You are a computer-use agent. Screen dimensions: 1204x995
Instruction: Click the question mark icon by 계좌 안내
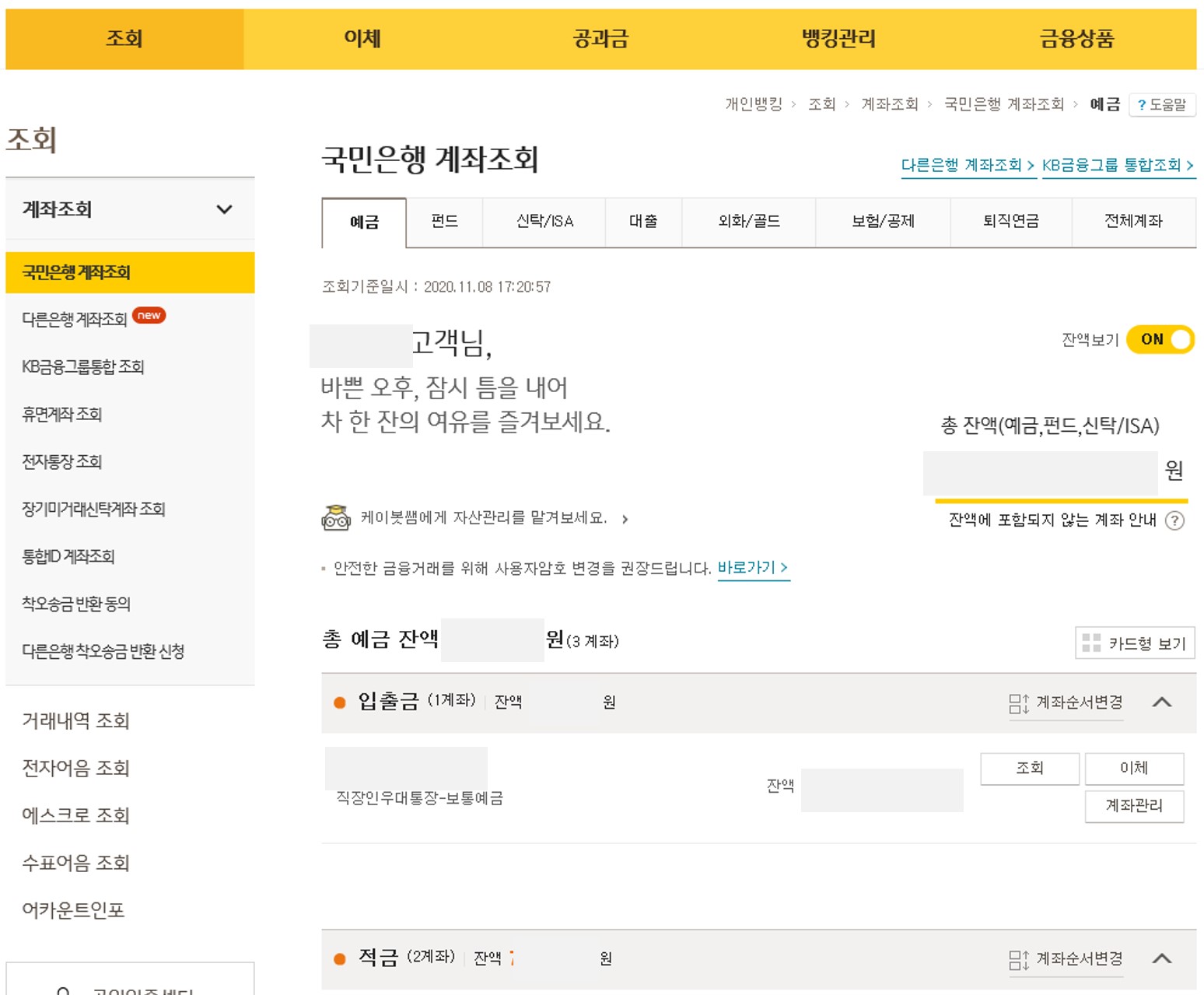click(x=1175, y=520)
